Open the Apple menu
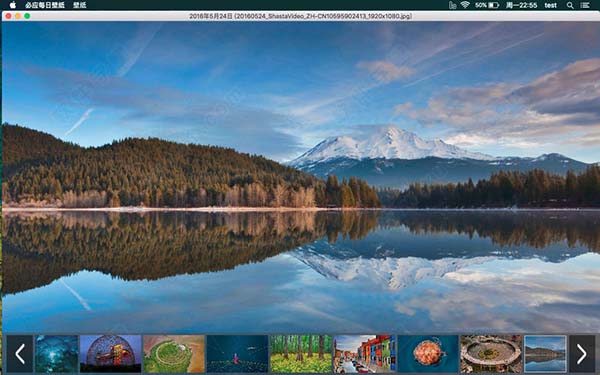 [x=13, y=5]
